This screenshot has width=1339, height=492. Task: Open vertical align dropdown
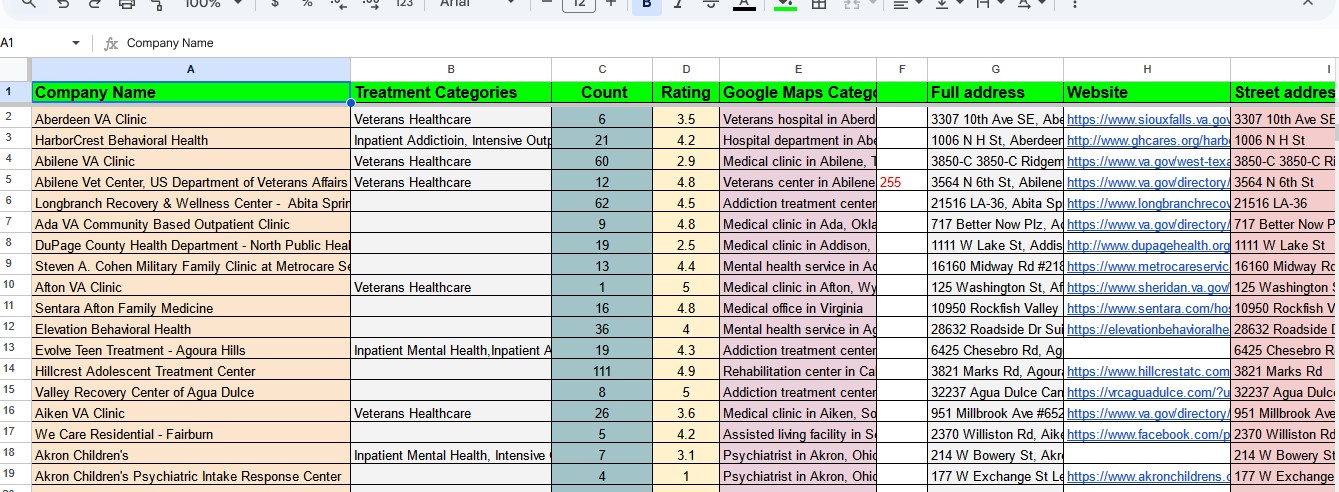[948, 3]
